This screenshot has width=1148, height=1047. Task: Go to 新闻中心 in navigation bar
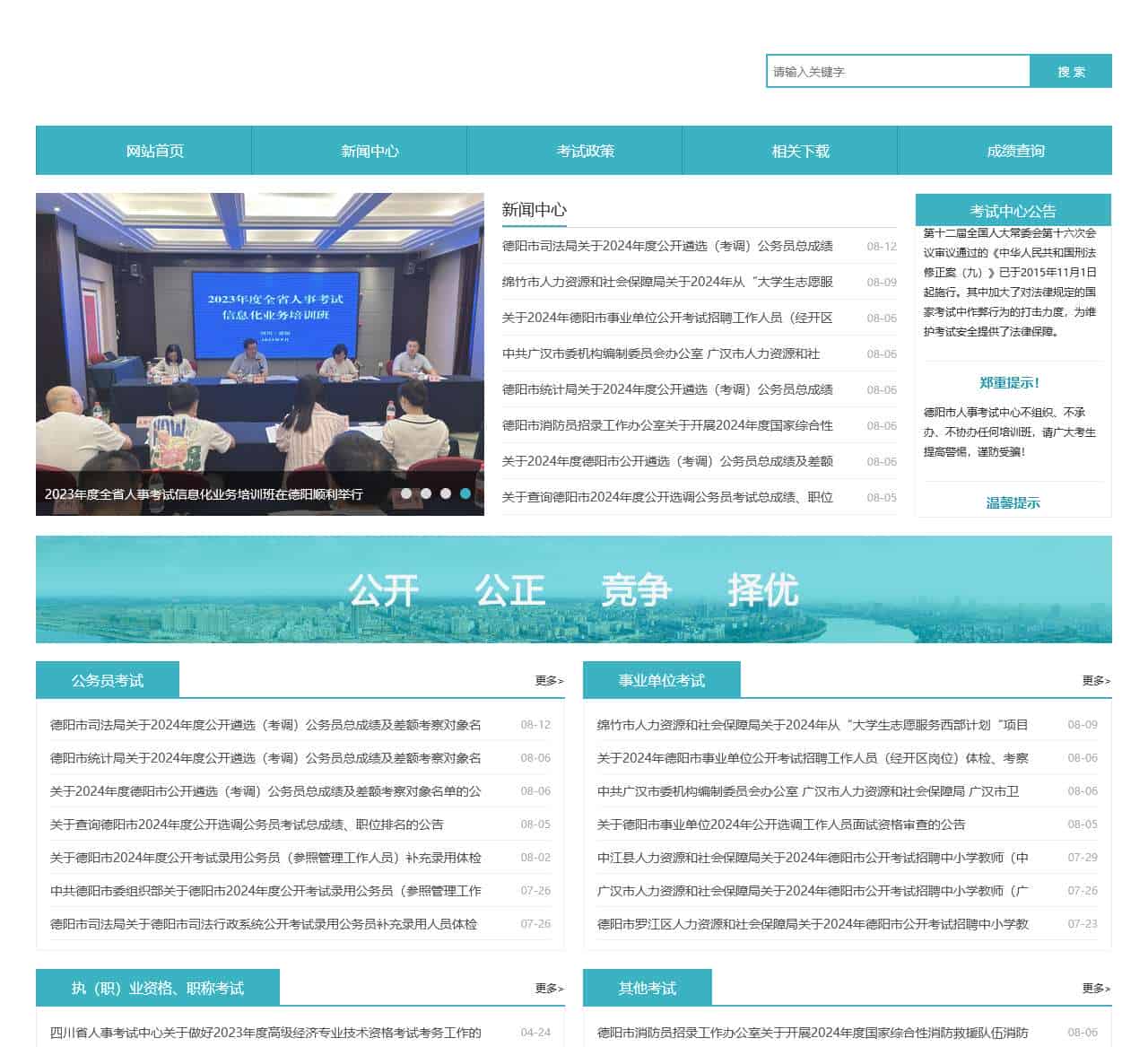[x=370, y=151]
